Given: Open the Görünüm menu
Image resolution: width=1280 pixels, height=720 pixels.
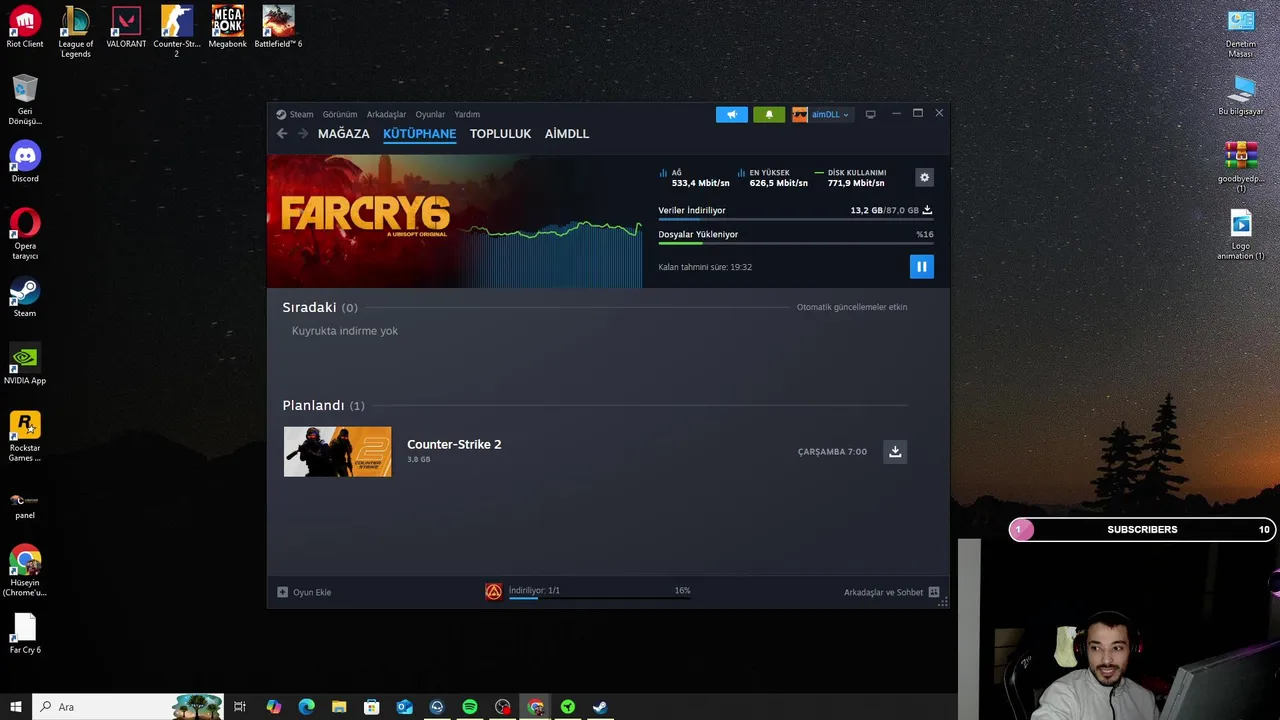Looking at the screenshot, I should (340, 114).
